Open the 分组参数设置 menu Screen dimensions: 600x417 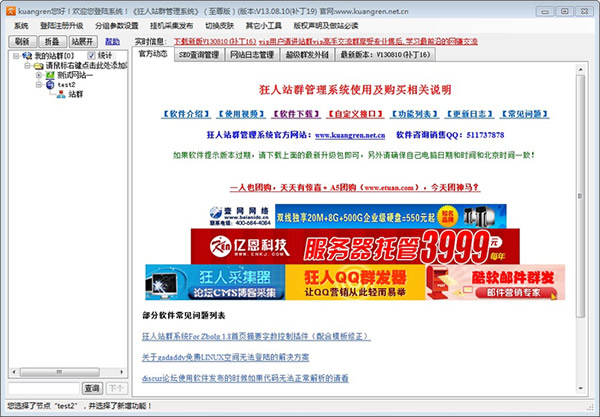point(117,26)
